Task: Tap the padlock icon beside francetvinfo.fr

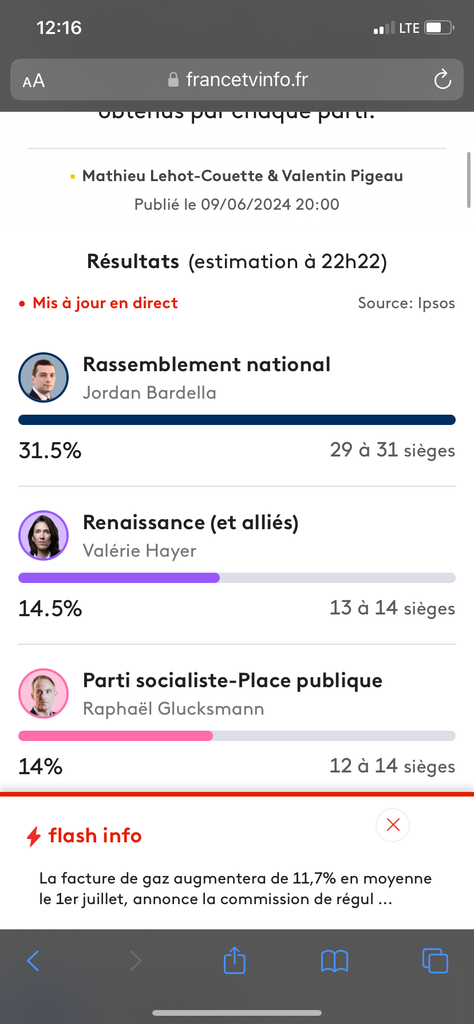Action: click(173, 80)
